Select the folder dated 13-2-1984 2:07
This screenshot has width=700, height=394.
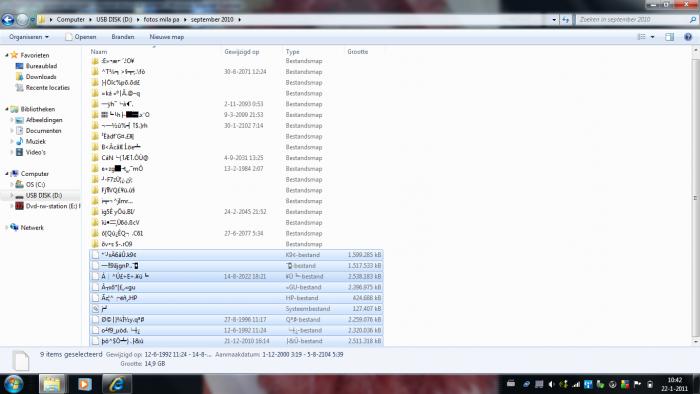(x=236, y=169)
